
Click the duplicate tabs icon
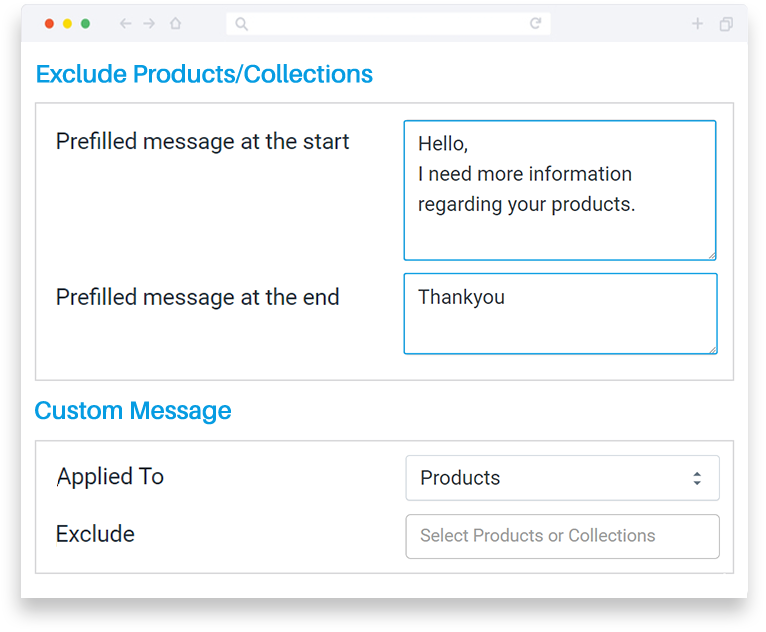tap(726, 24)
